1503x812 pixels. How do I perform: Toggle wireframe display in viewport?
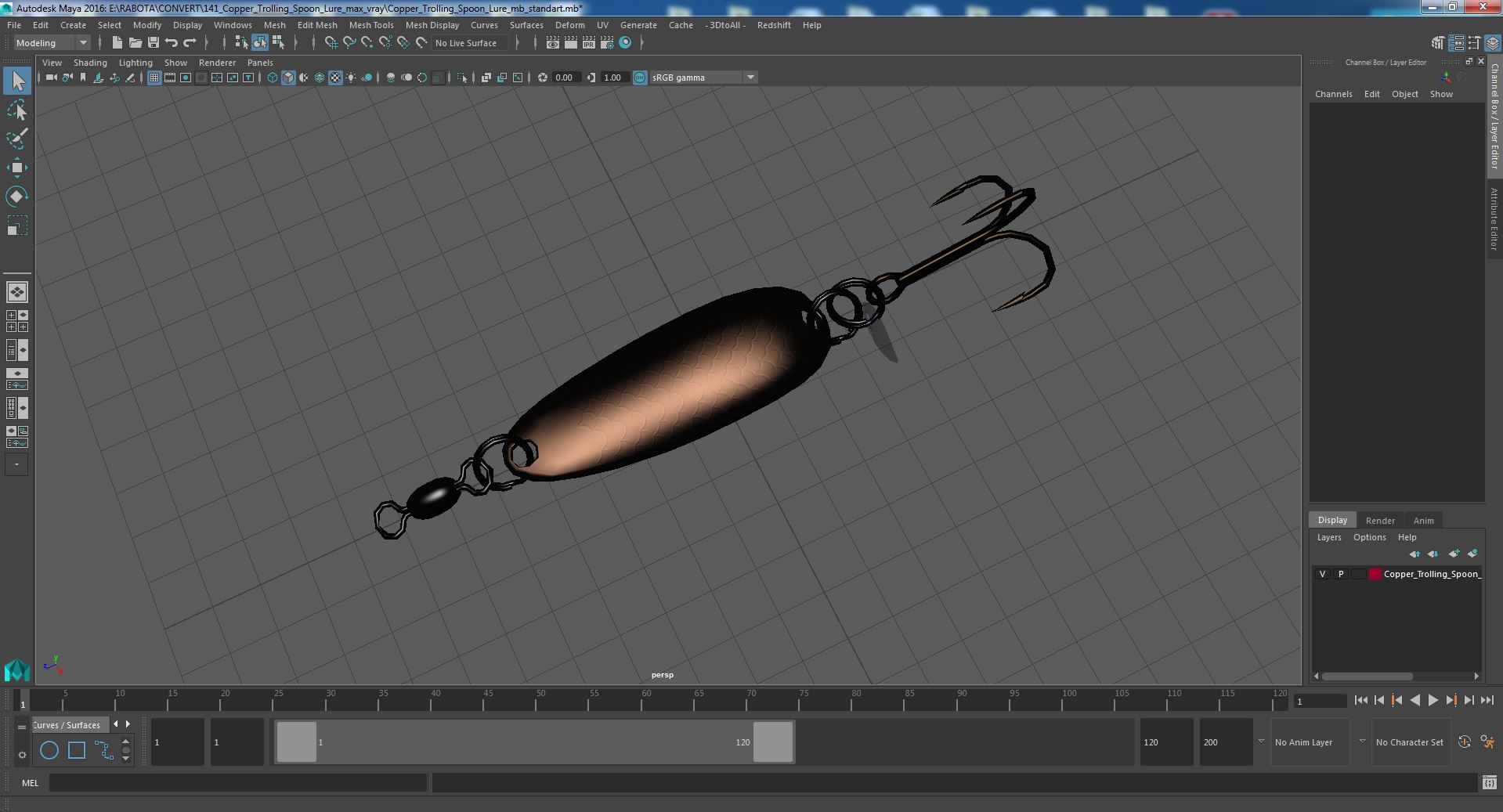click(x=273, y=78)
